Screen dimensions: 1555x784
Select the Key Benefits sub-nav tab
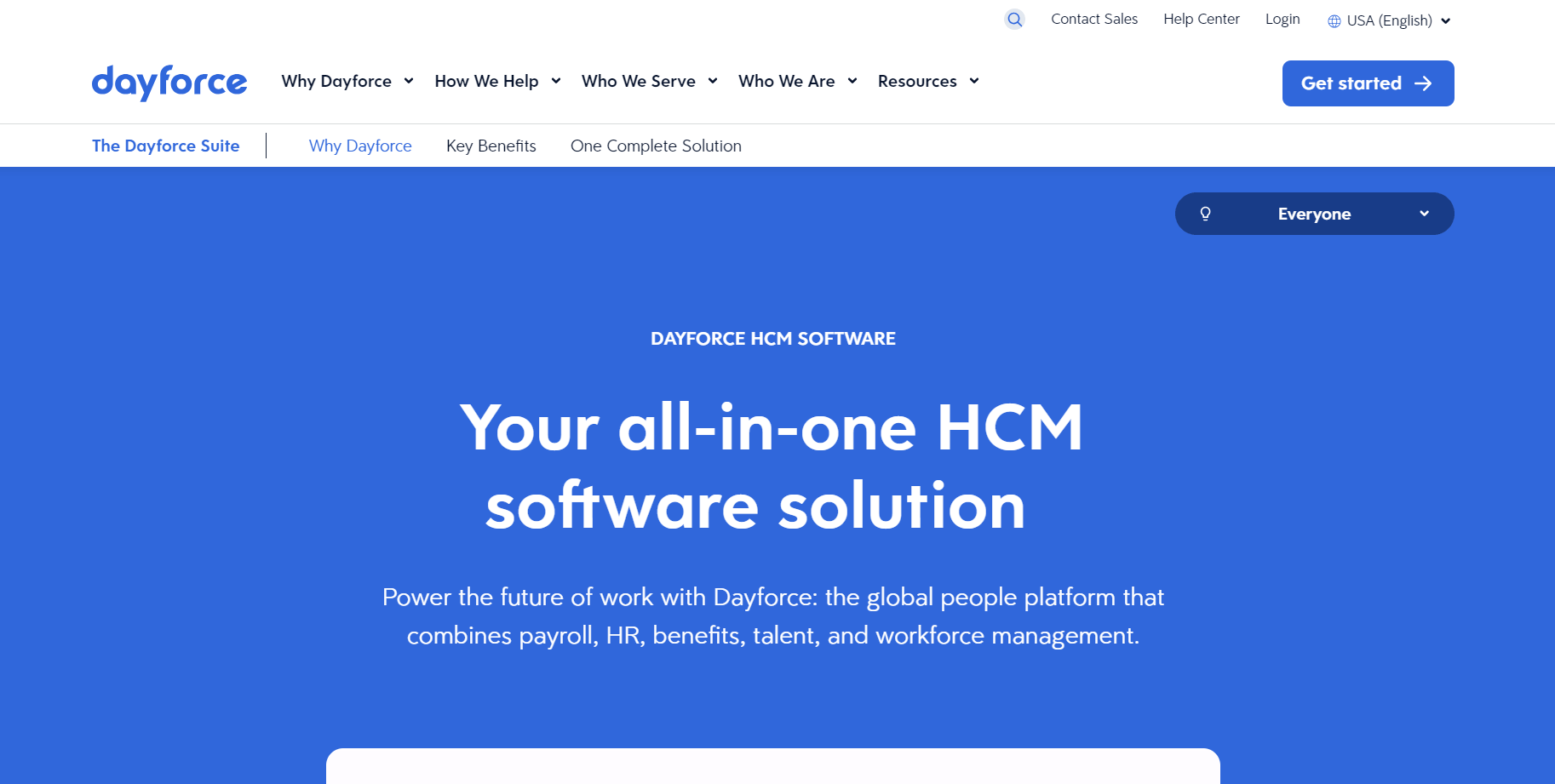point(491,146)
